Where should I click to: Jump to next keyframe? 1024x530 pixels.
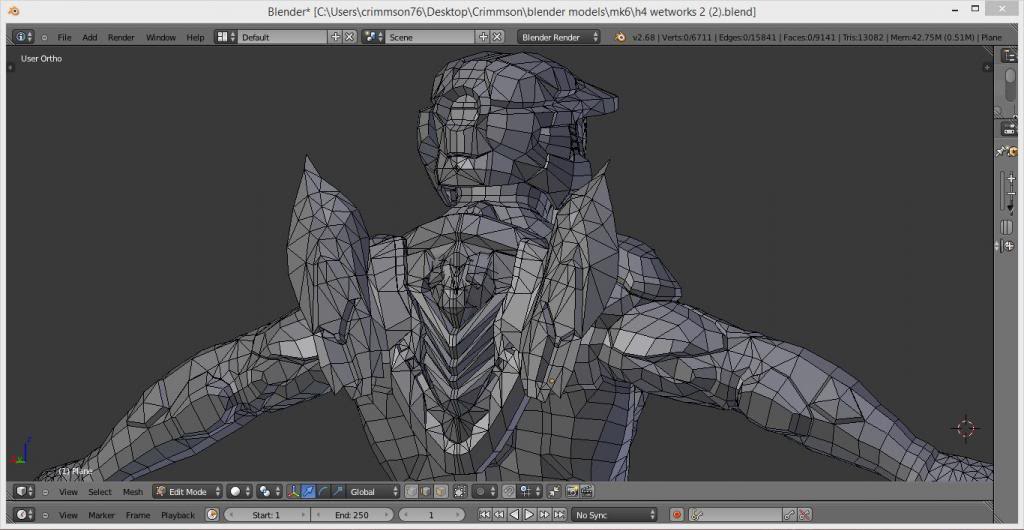pyautogui.click(x=545, y=515)
